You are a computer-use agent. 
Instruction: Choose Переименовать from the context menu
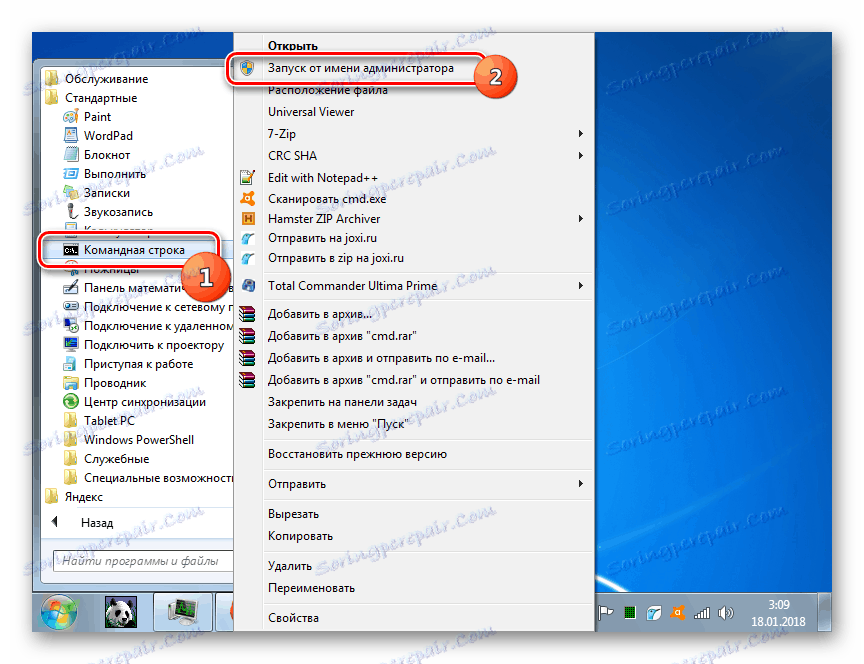pyautogui.click(x=311, y=588)
